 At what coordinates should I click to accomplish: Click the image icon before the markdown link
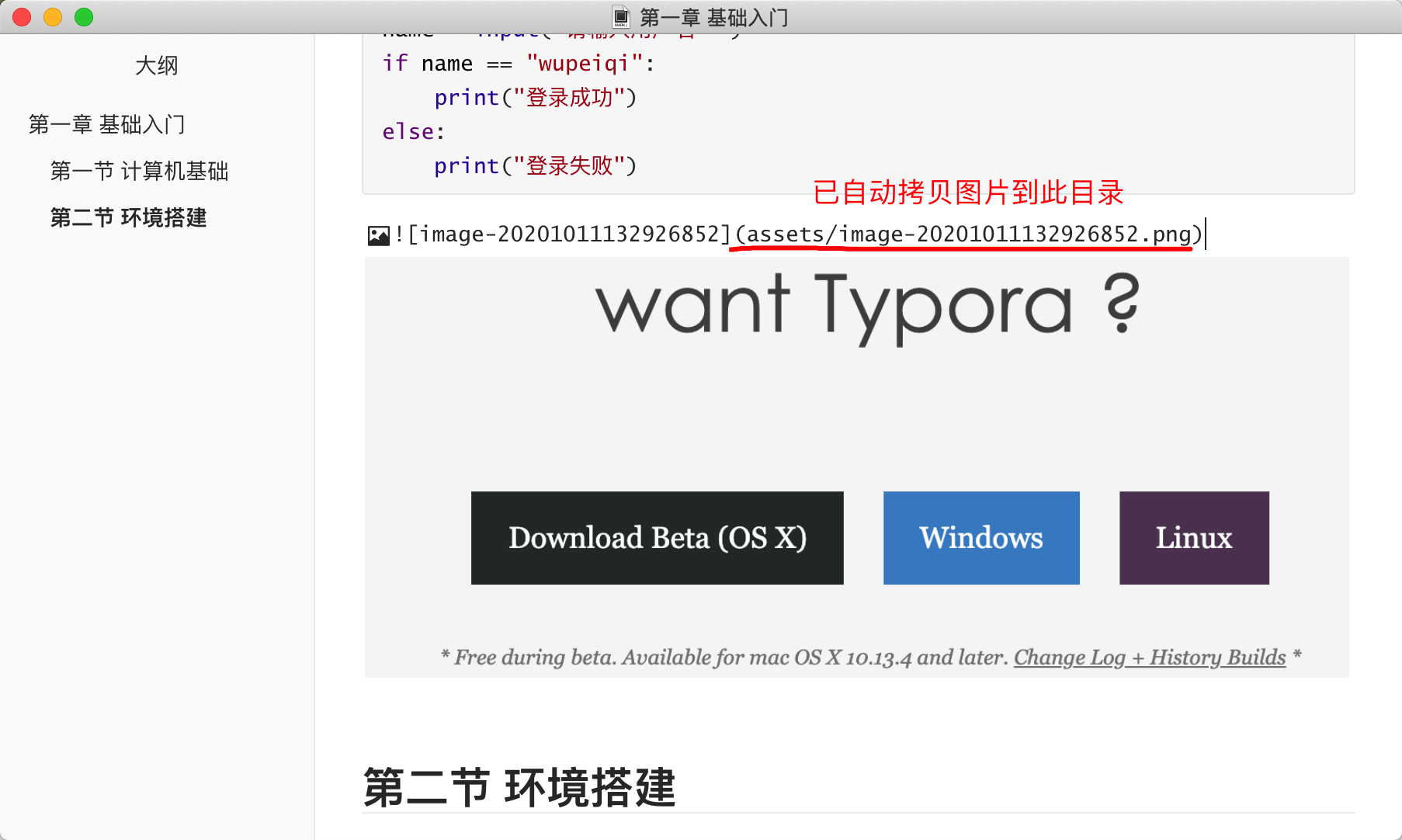tap(379, 235)
